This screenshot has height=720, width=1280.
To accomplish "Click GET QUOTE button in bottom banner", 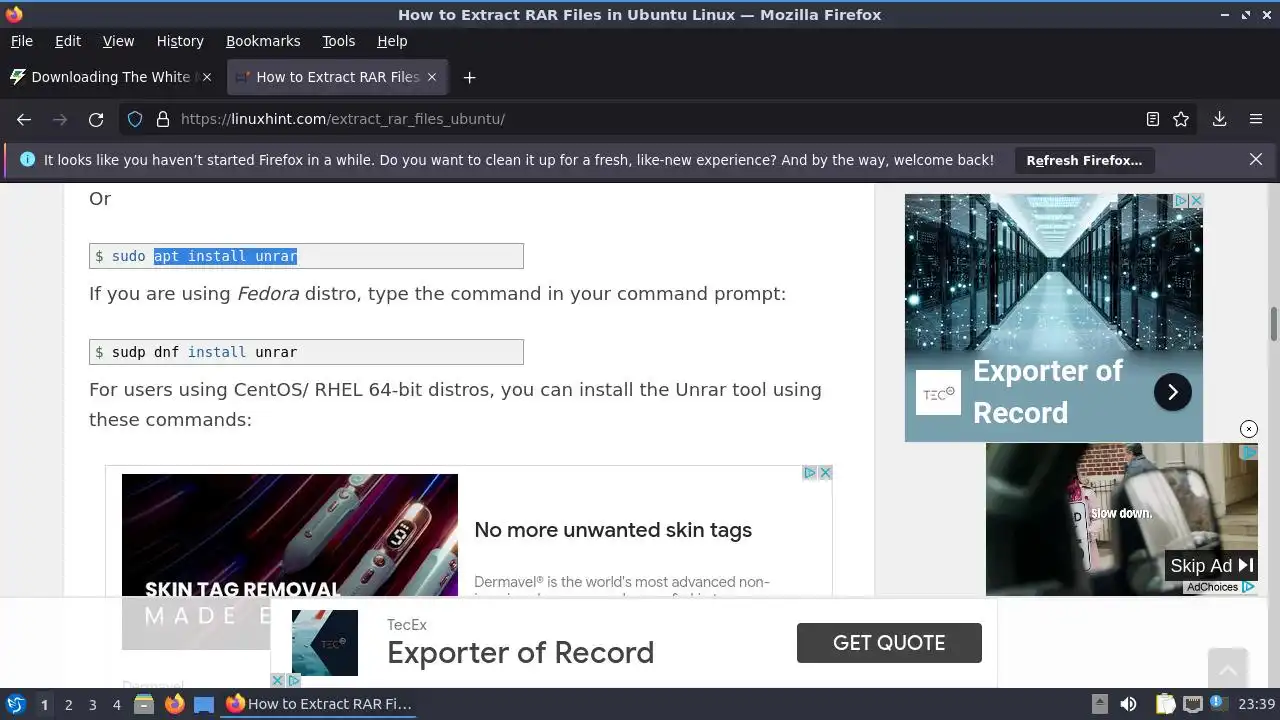I will [889, 643].
